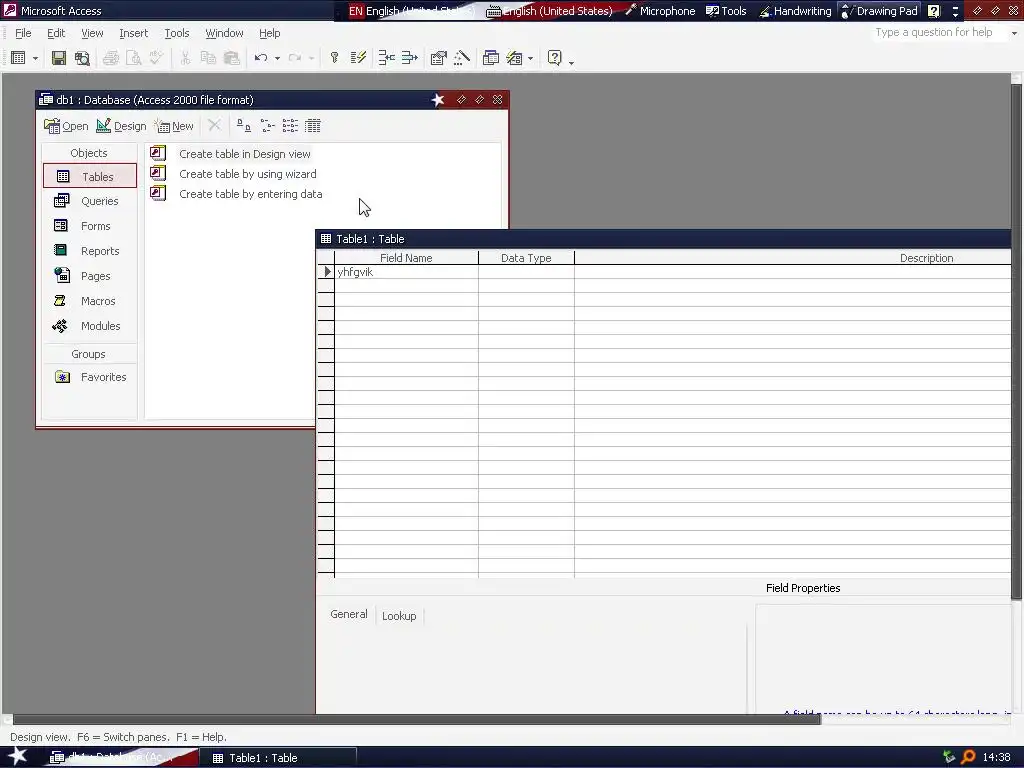This screenshot has height=768, width=1024.
Task: Switch database window to Large Icons view
Action: click(244, 125)
